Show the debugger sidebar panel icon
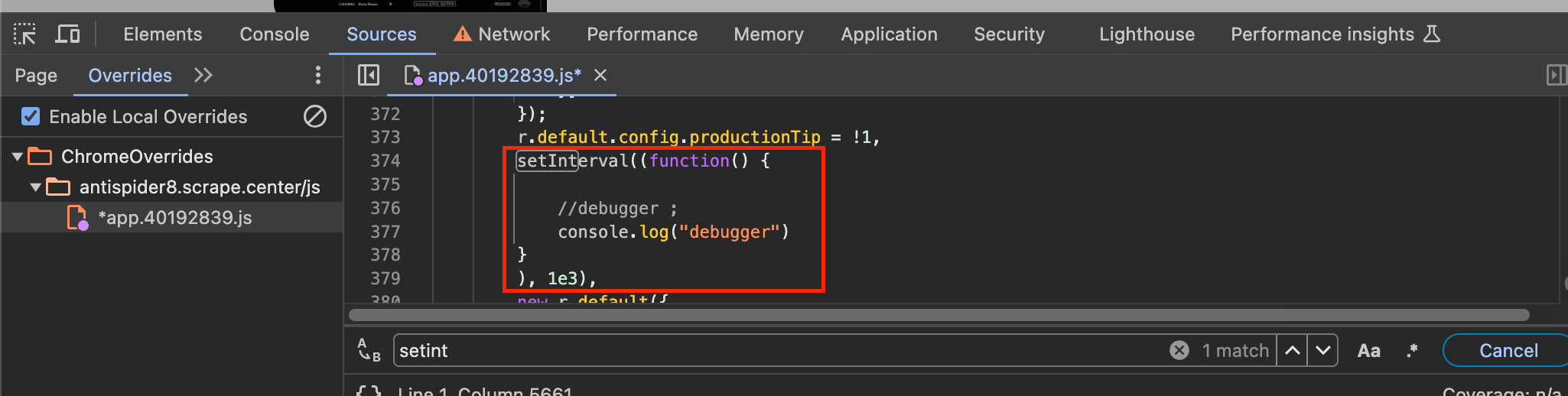This screenshot has width=1568, height=396. click(x=1556, y=75)
